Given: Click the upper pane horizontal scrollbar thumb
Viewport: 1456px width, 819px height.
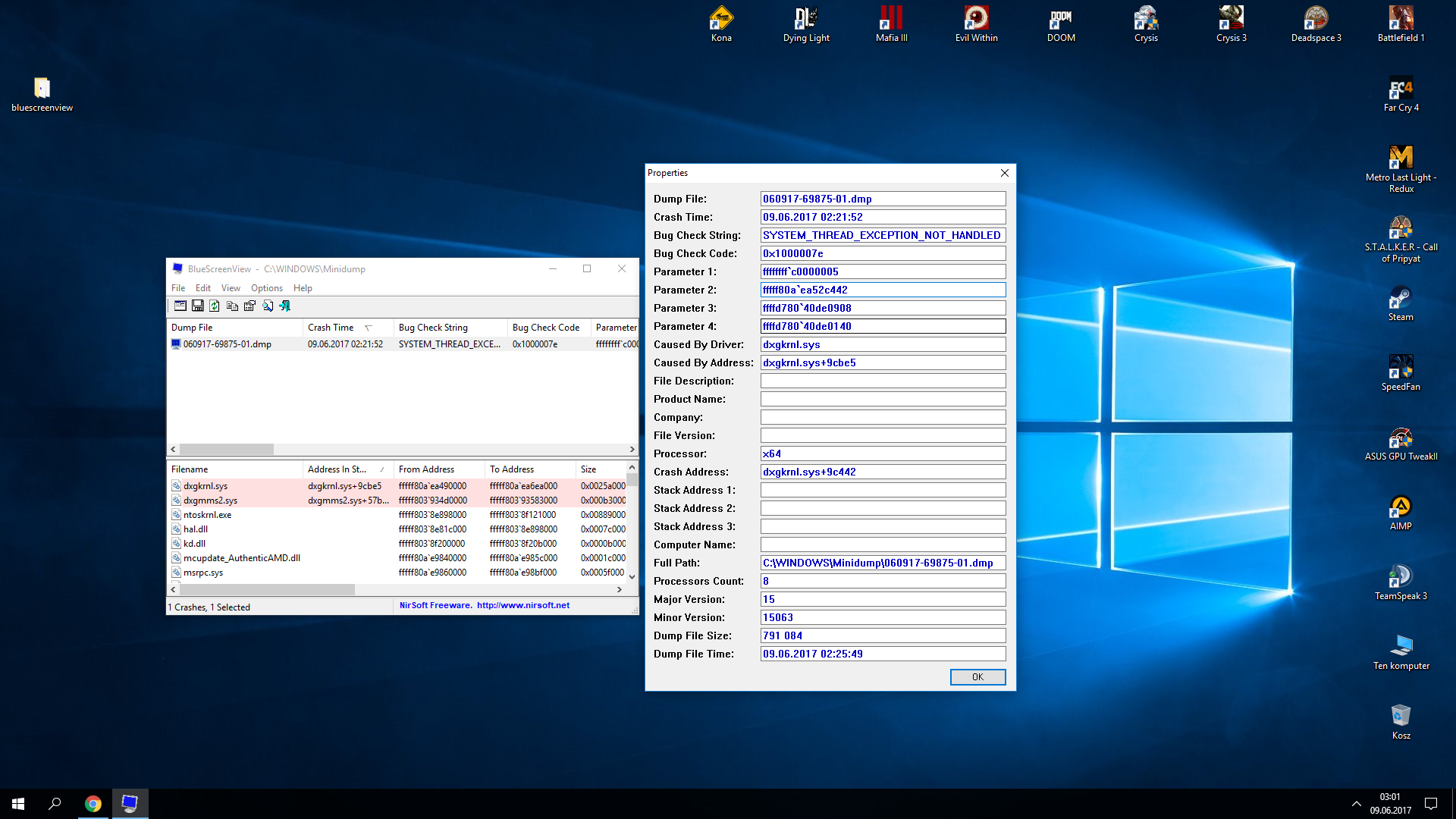Looking at the screenshot, I should coord(226,449).
